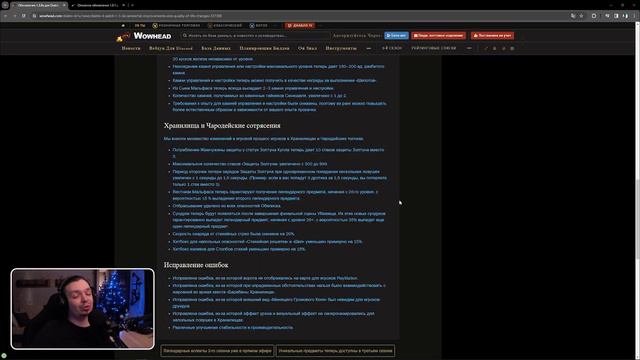The height and width of the screenshot is (360, 640).
Task: Close the second browser tab
Action: [124, 5]
